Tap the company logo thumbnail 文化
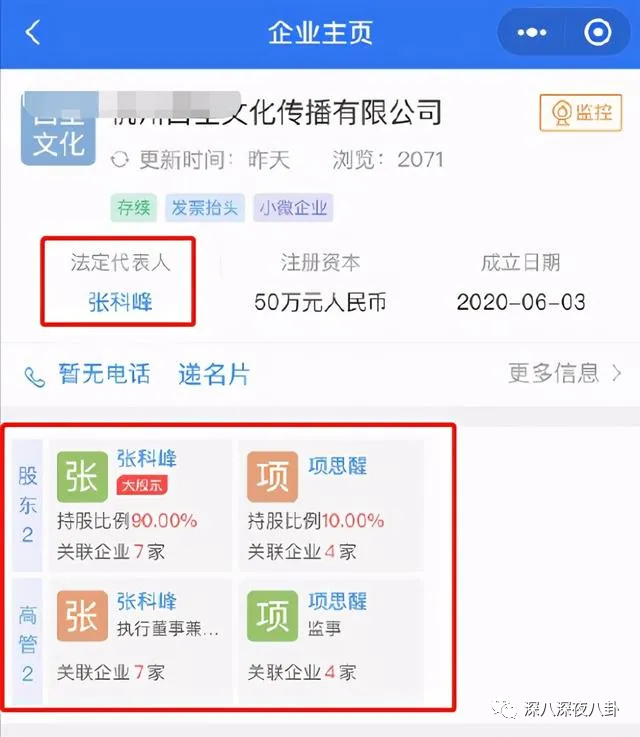The width and height of the screenshot is (640, 737). click(58, 129)
